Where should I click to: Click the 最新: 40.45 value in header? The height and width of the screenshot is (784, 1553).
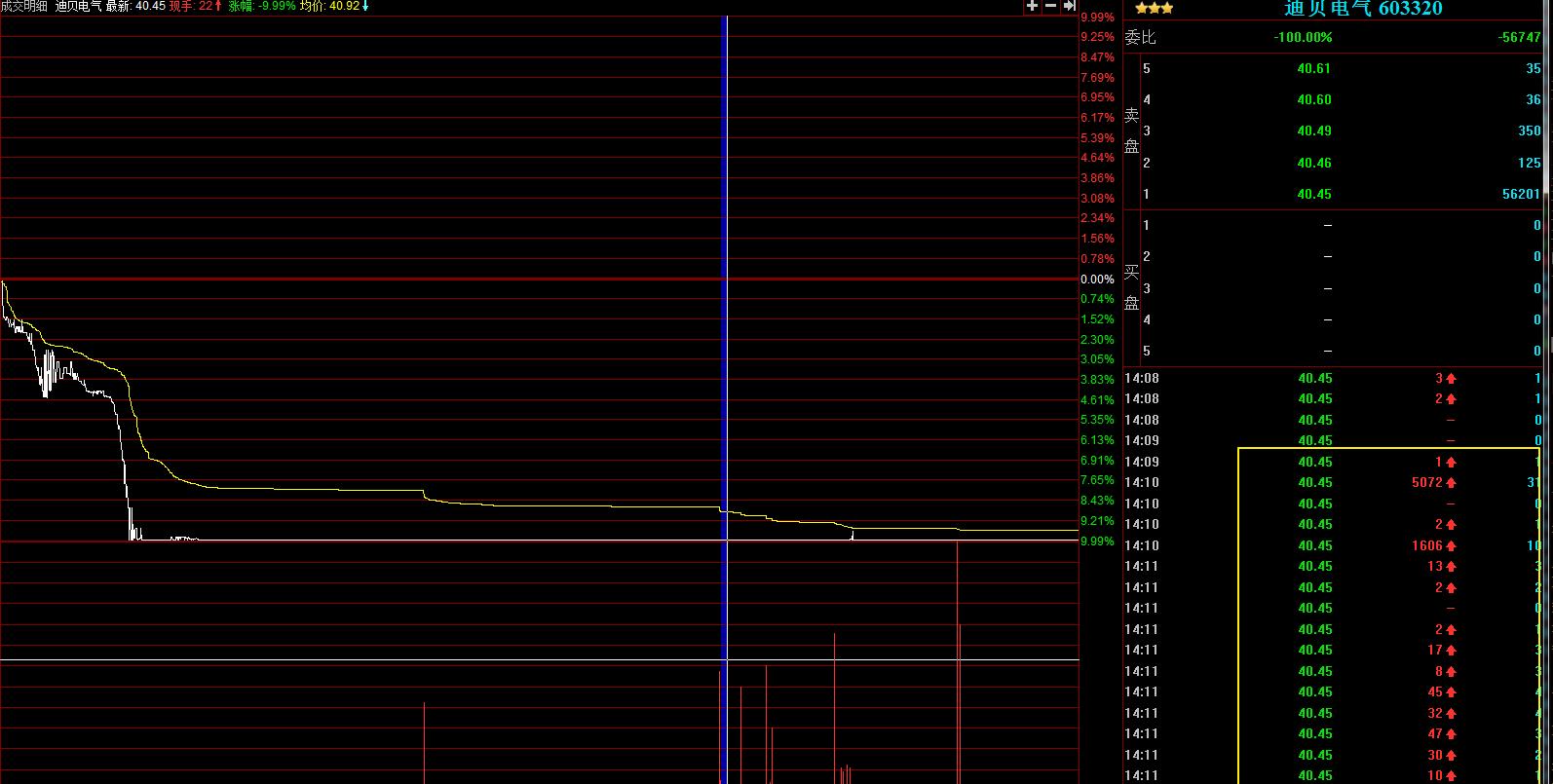(135, 6)
